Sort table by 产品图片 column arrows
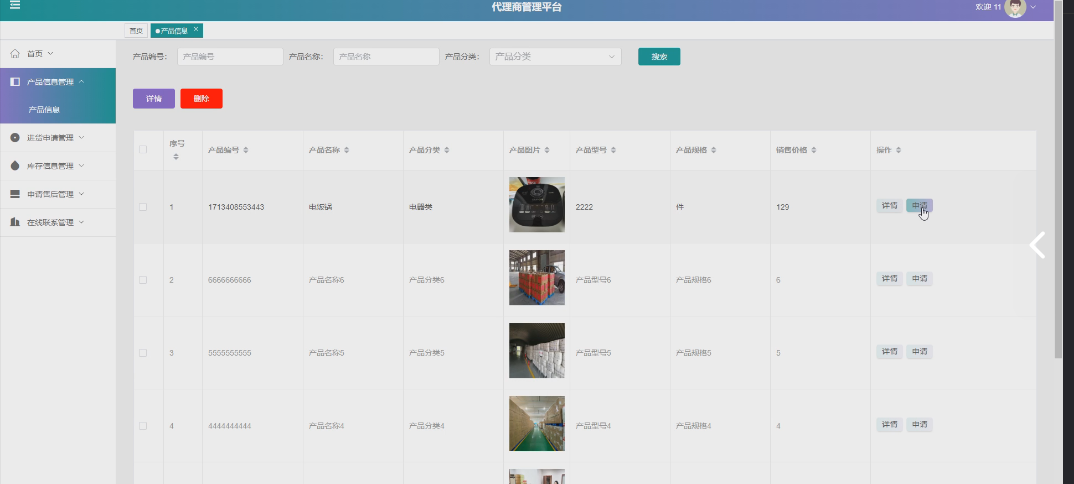 click(547, 150)
